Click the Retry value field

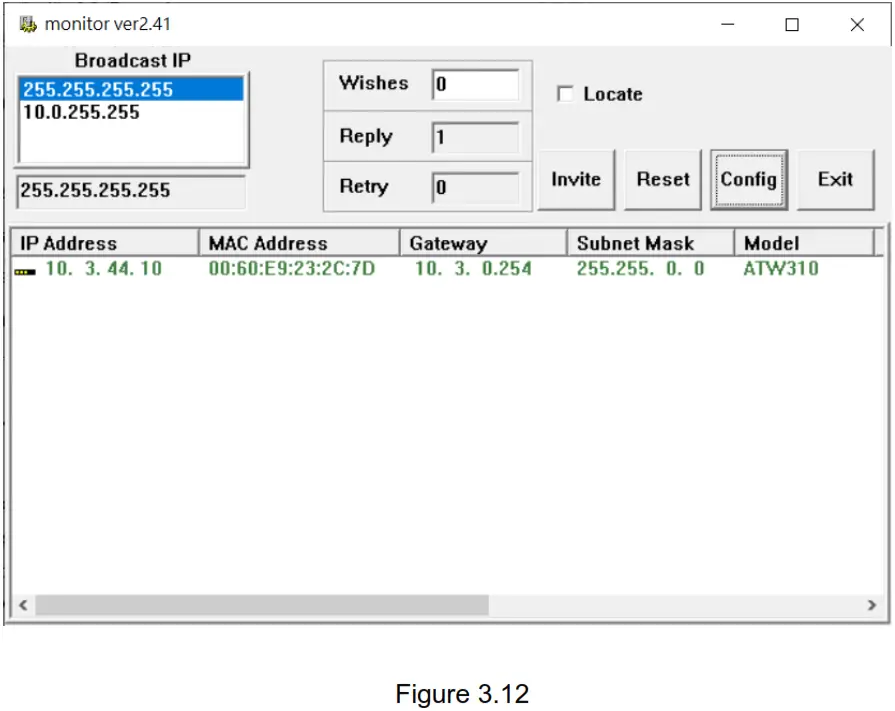tap(475, 187)
